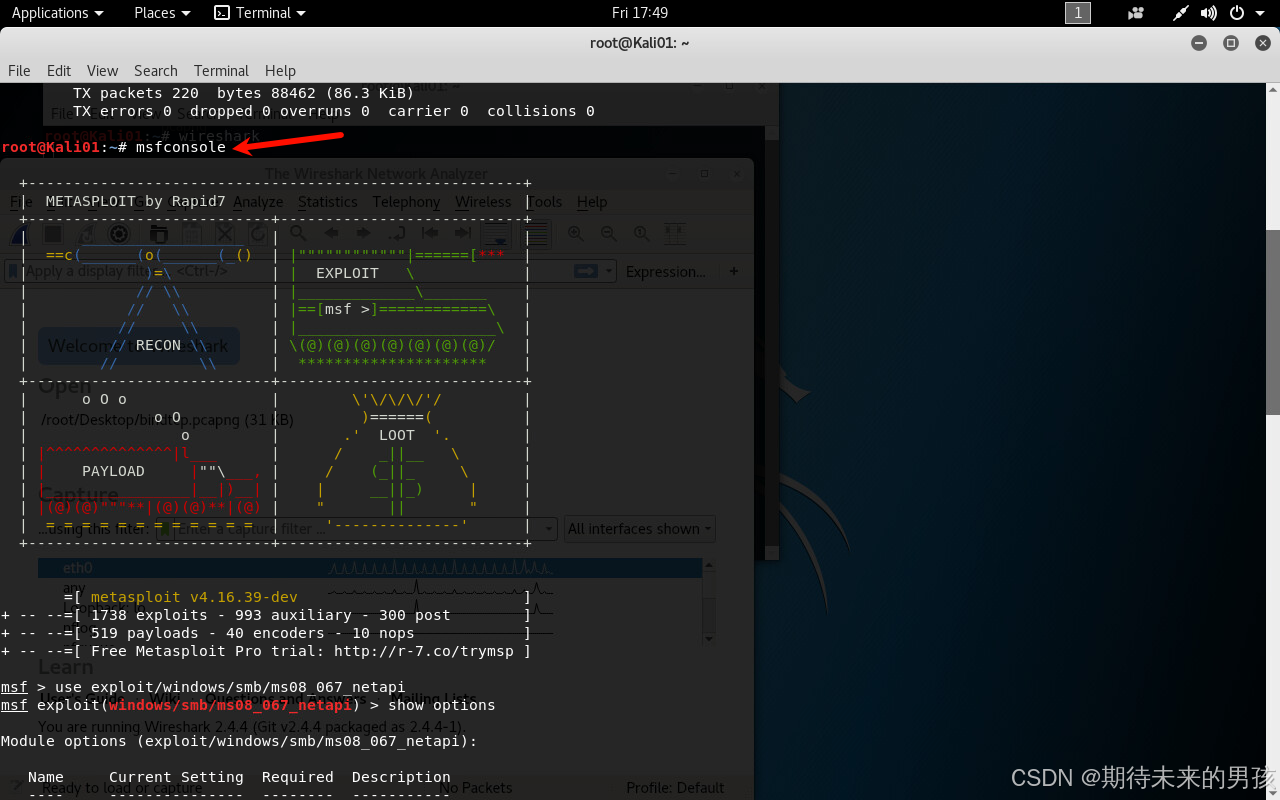This screenshot has width=1280, height=800.
Task: Click the 'use exploit/windows/smb/ms08_067_netapi' command line
Action: tap(230, 687)
